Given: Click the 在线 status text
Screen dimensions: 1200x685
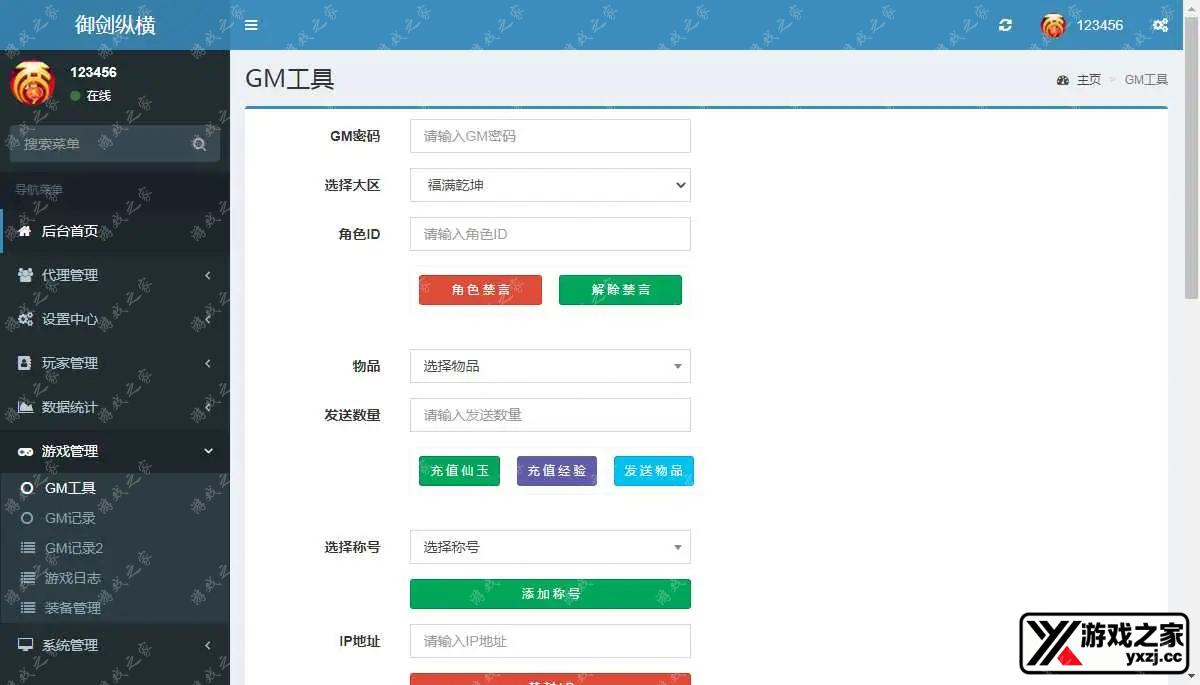Looking at the screenshot, I should pyautogui.click(x=98, y=96).
